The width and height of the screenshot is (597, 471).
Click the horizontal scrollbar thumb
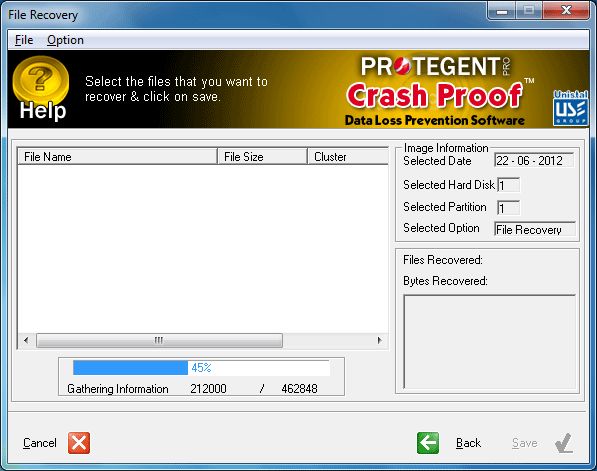[159, 340]
